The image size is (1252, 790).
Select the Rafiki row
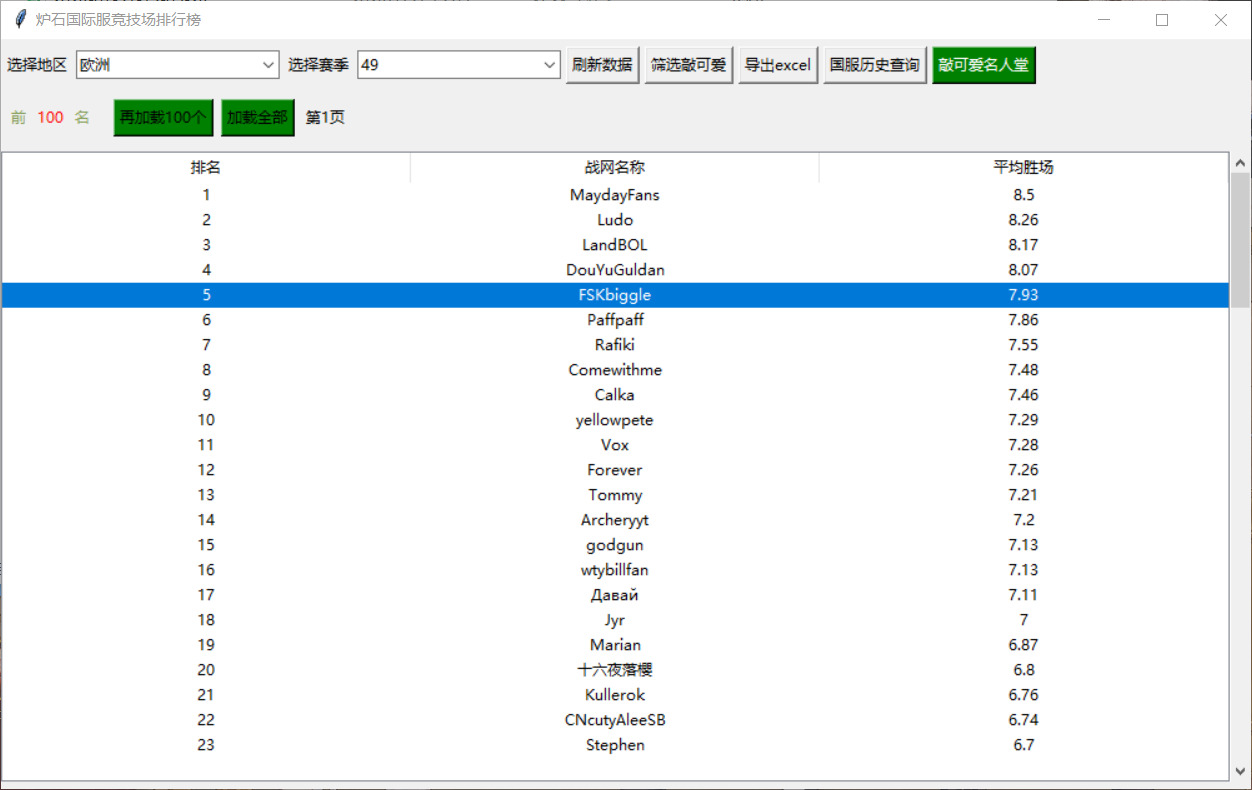point(615,345)
